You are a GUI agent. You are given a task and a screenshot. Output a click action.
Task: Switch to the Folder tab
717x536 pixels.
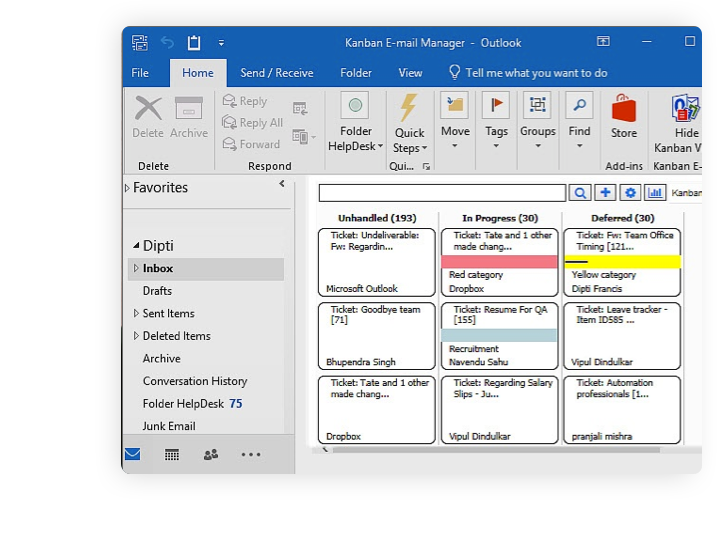click(356, 73)
